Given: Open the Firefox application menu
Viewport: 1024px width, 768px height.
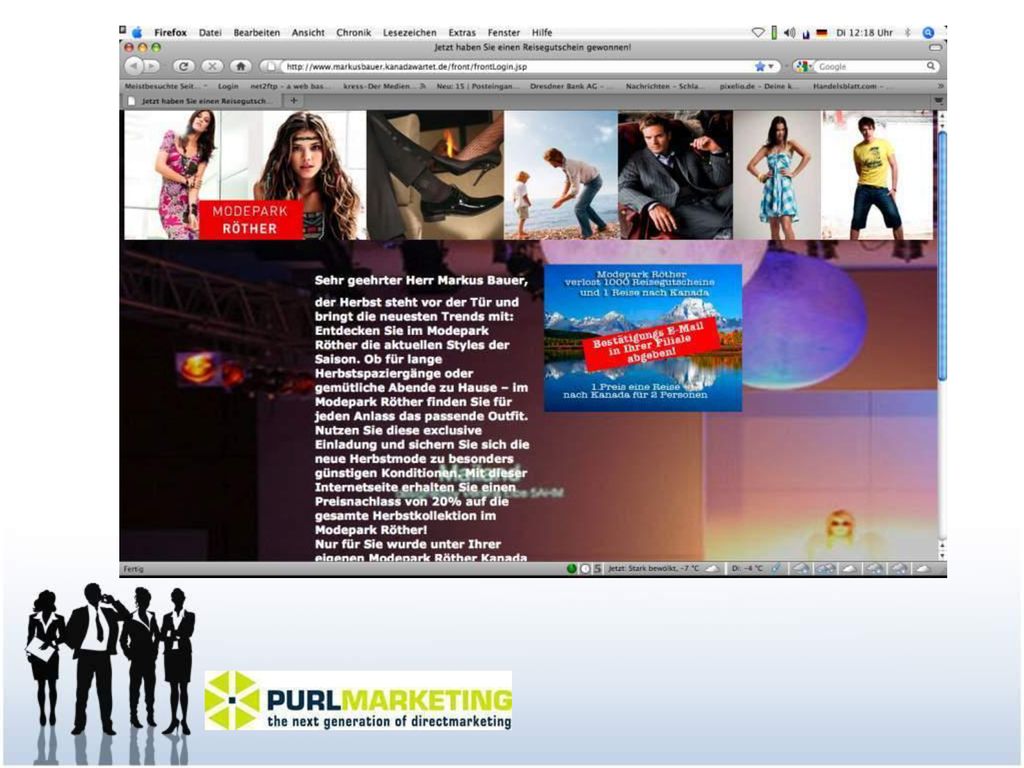Looking at the screenshot, I should (x=170, y=32).
